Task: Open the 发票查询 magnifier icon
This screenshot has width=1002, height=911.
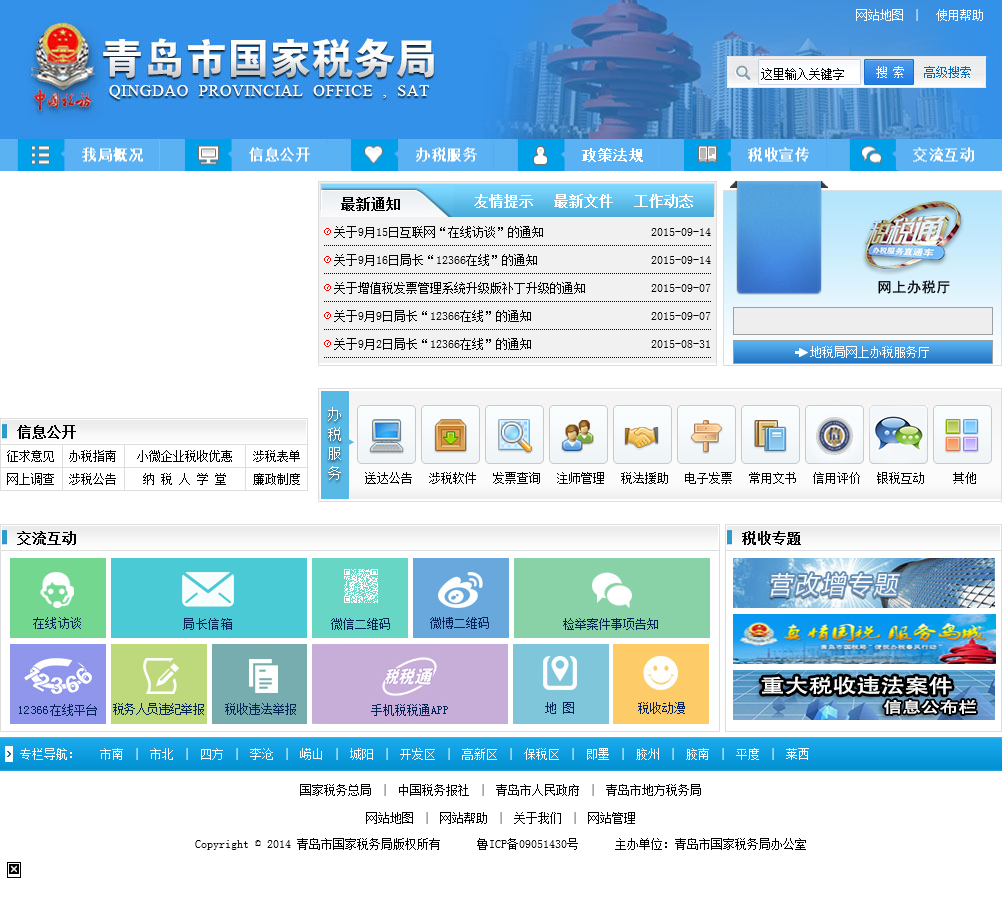Action: click(x=514, y=434)
